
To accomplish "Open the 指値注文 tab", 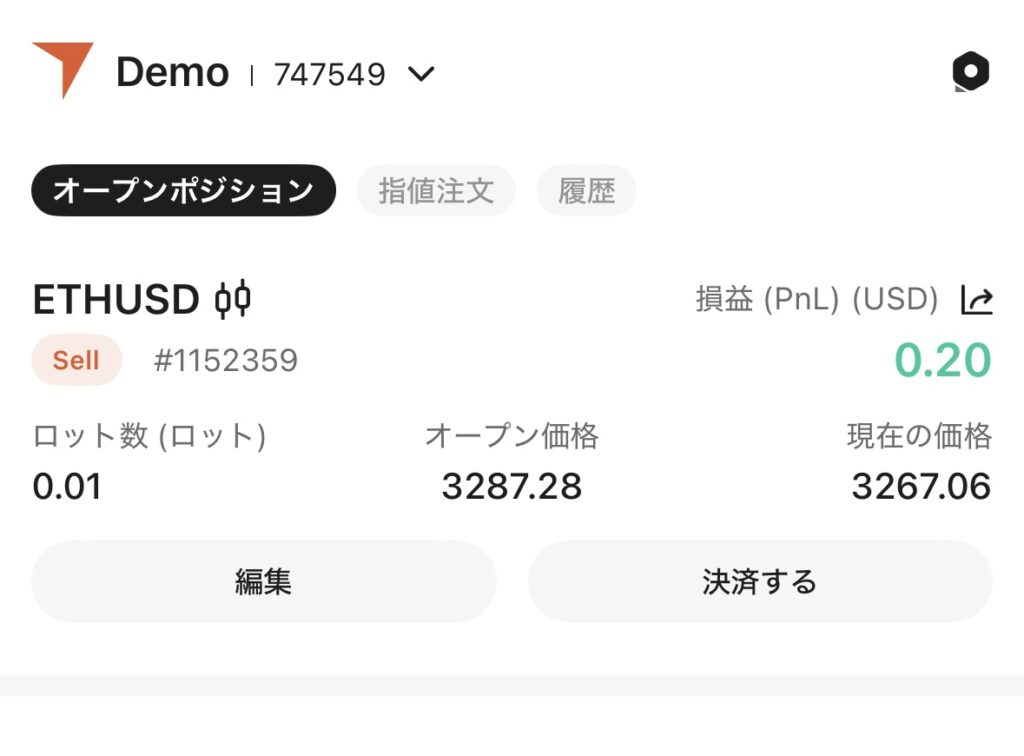I will 436,190.
